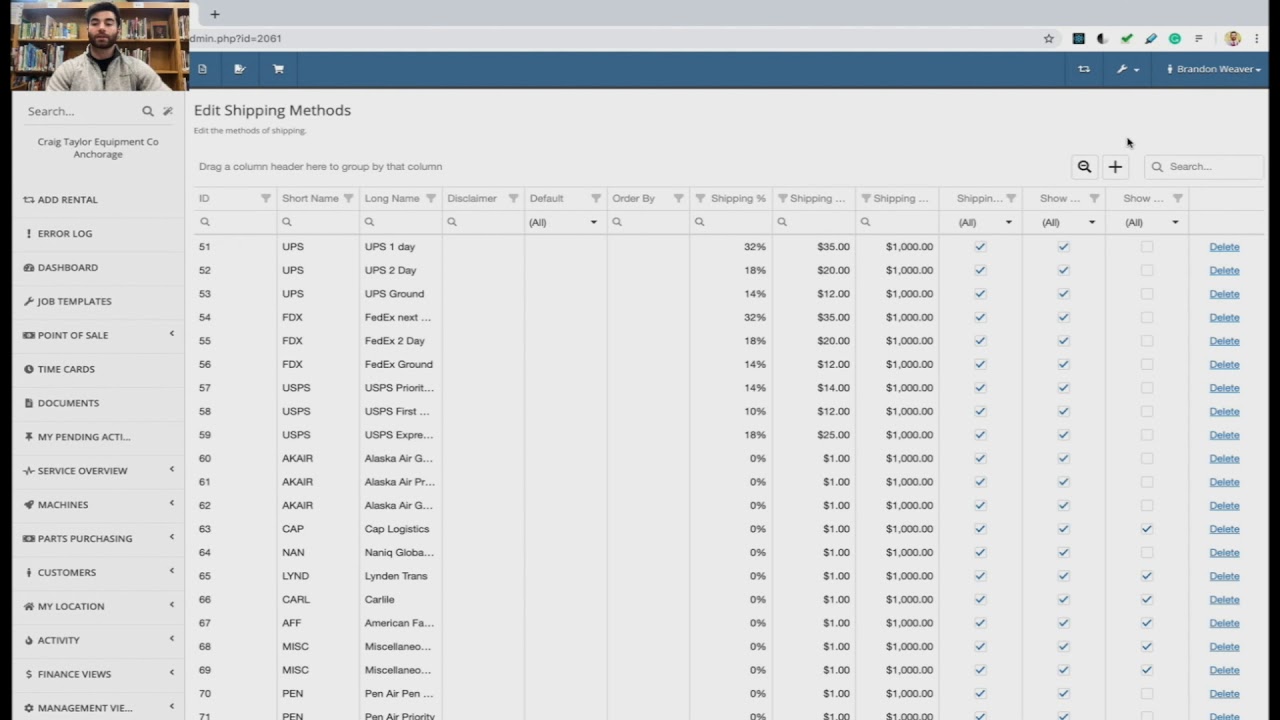Click the zoom-out magnifier above the grid
1280x720 pixels.
coord(1084,166)
